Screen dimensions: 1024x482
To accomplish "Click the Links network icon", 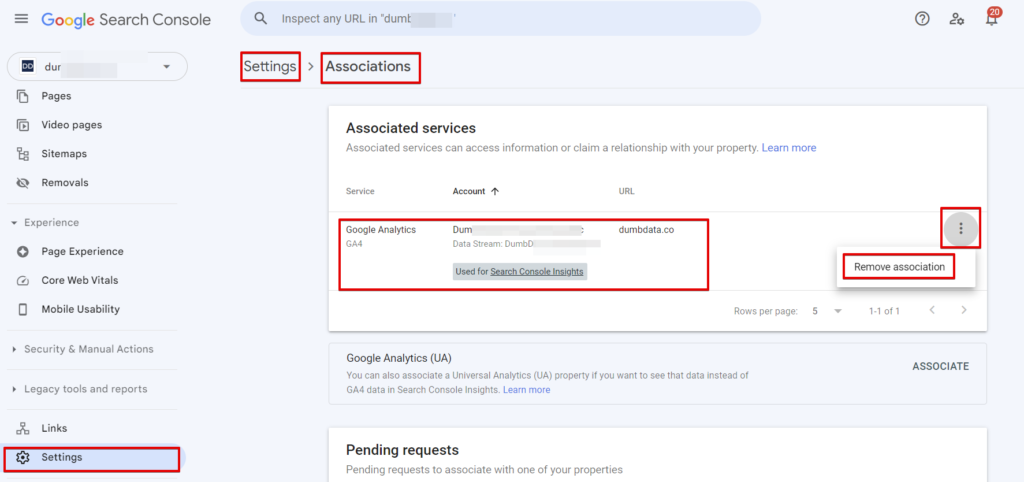I will tap(23, 428).
